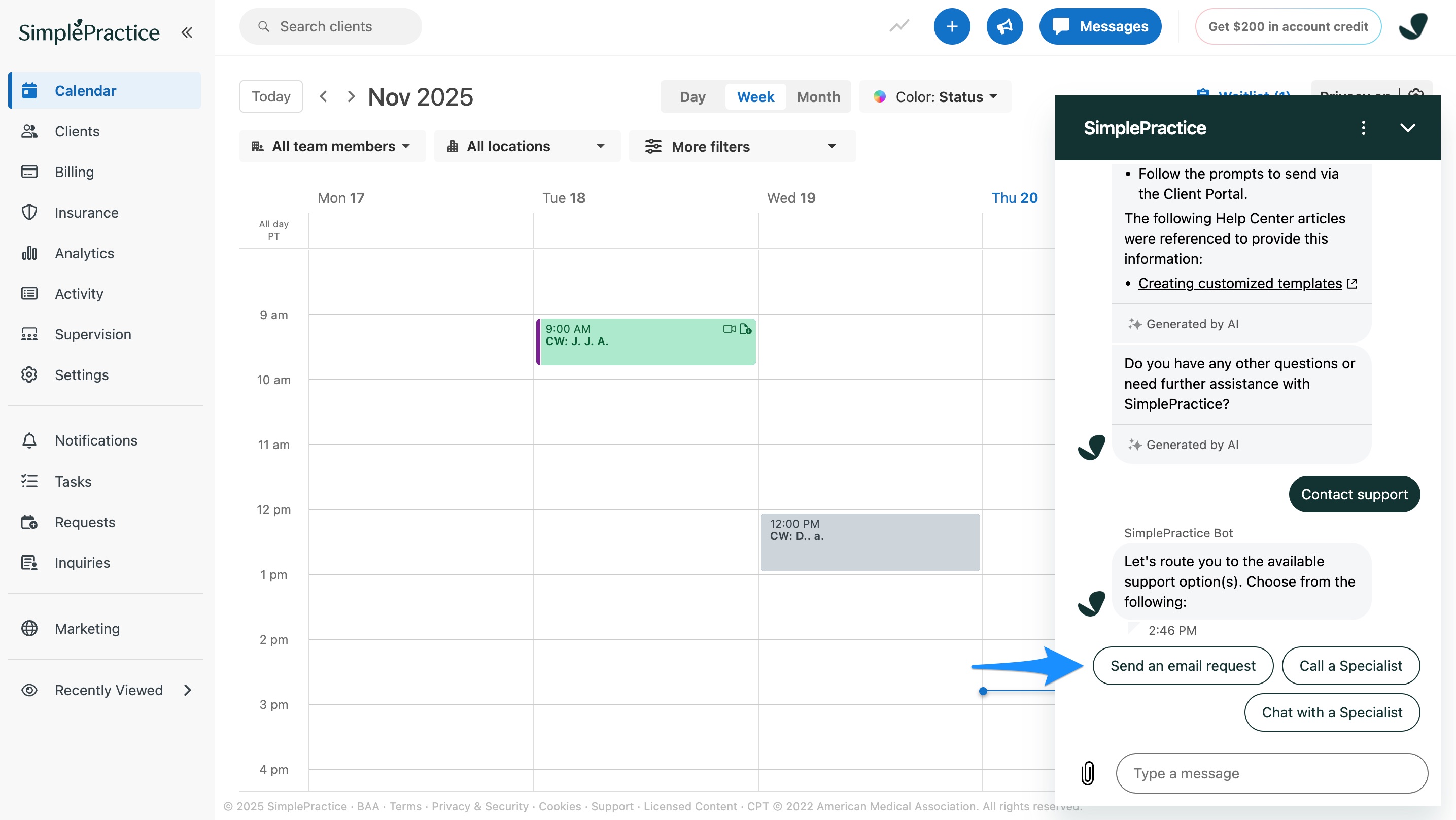Select the Week view toggle
1456x820 pixels.
tap(755, 97)
